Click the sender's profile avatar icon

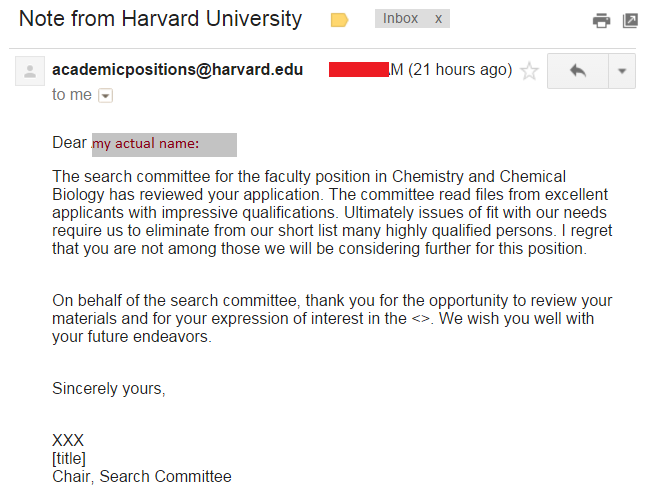coord(30,71)
